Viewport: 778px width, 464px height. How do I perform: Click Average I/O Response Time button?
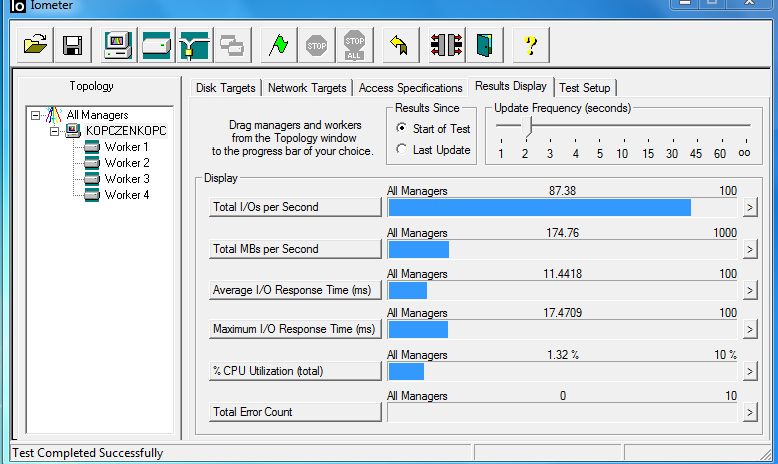click(x=295, y=290)
